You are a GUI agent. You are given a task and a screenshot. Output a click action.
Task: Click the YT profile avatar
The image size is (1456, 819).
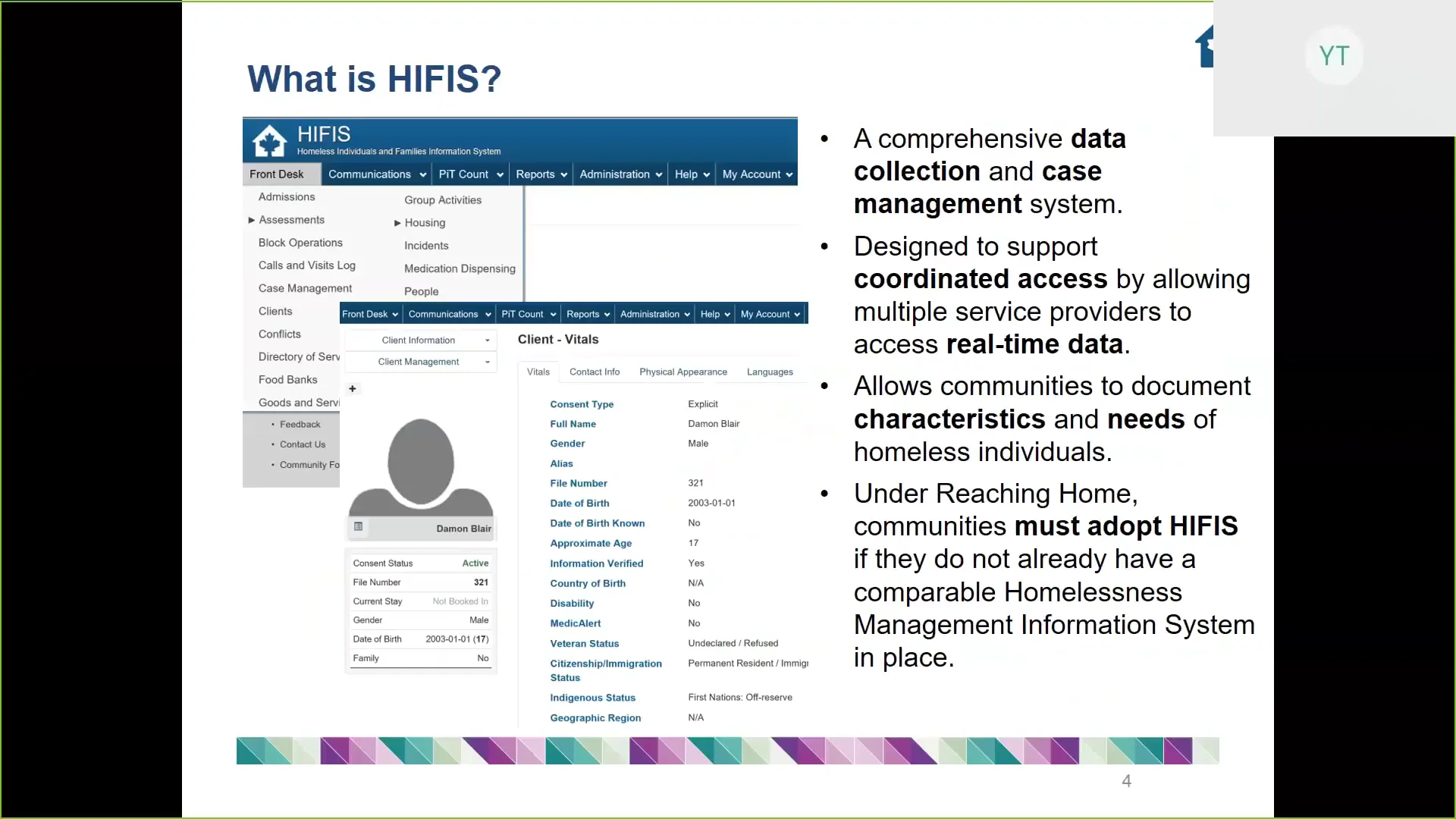[x=1334, y=55]
